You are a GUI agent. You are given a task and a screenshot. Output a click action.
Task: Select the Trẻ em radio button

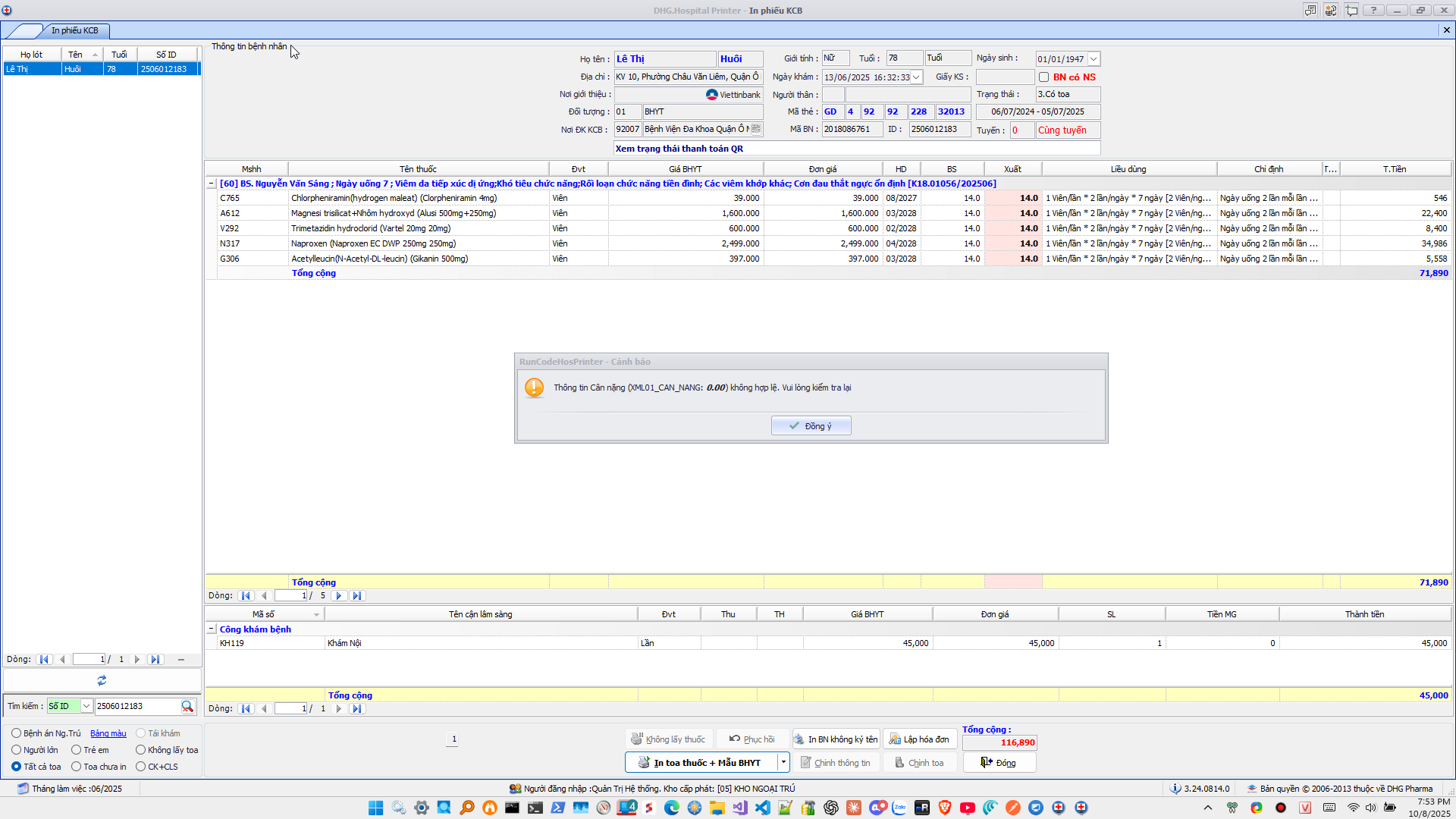[77, 750]
